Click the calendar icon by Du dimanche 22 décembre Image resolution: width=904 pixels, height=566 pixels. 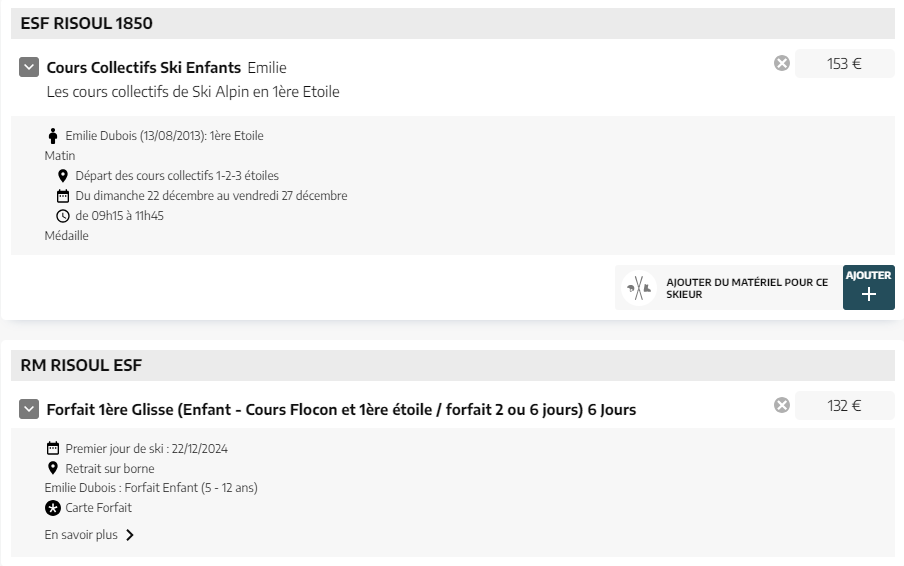(x=63, y=196)
